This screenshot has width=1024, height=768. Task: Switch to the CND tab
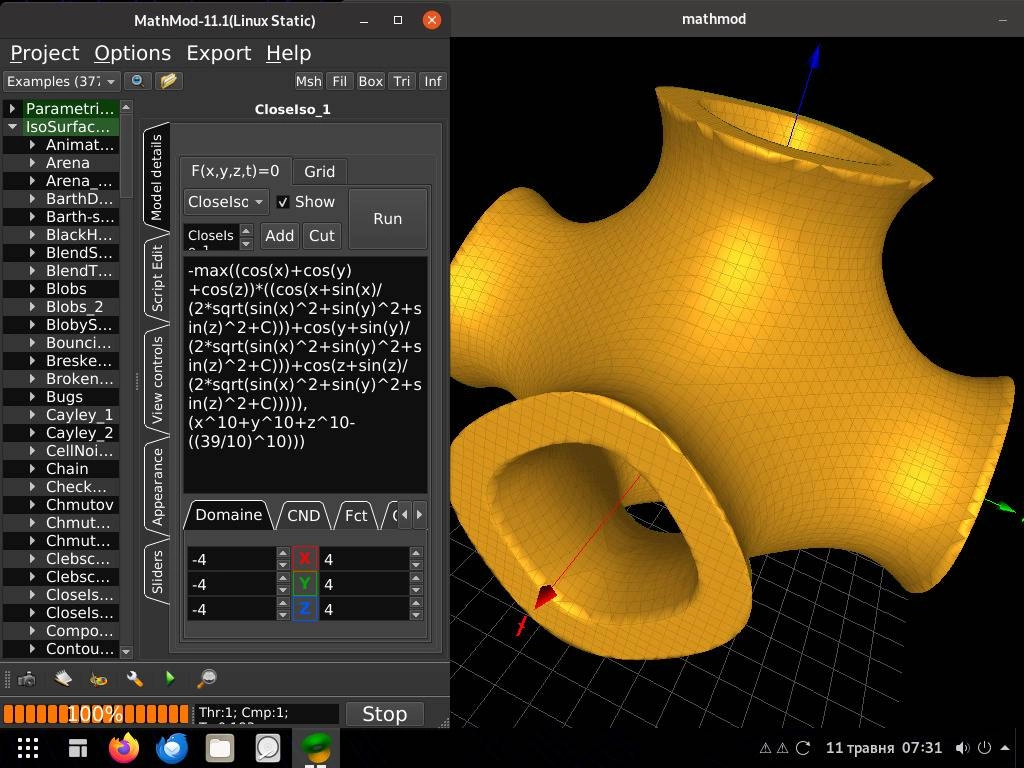point(304,515)
